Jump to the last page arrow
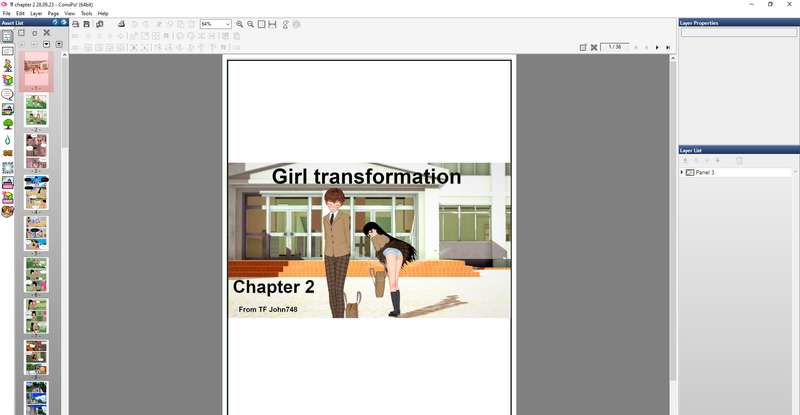 pos(668,47)
